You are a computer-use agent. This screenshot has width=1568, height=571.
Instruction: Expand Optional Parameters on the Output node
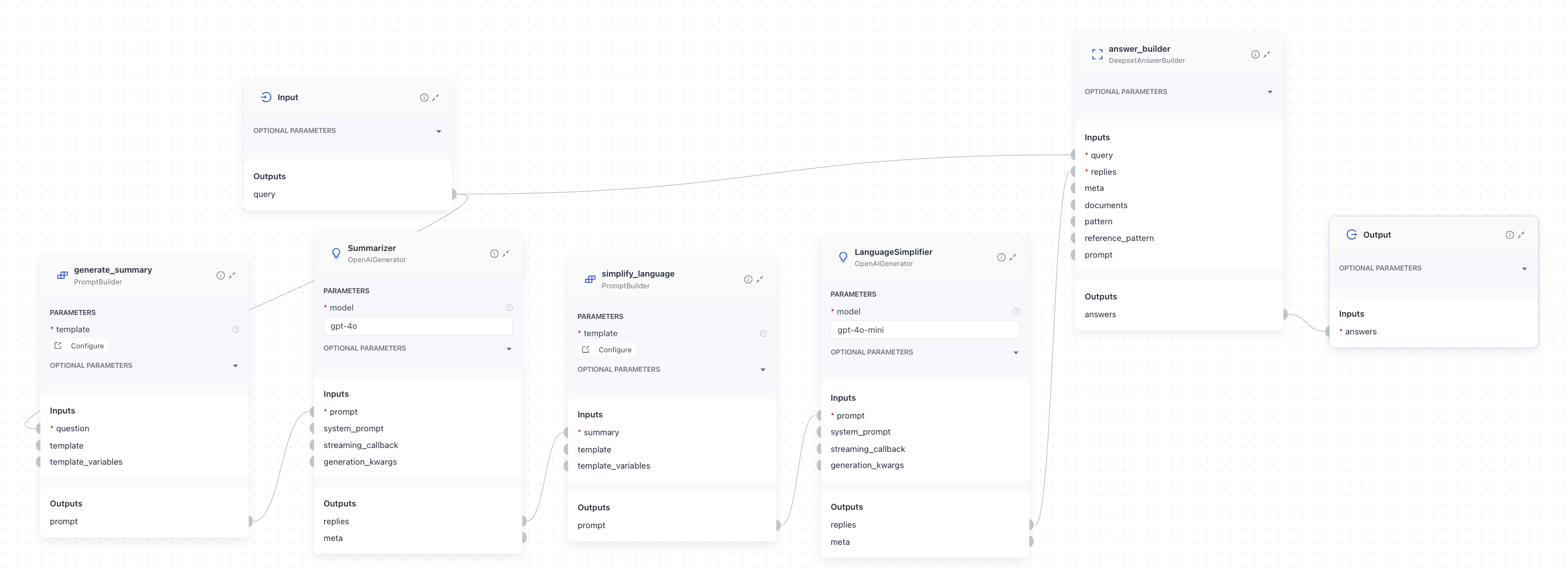pyautogui.click(x=1524, y=268)
